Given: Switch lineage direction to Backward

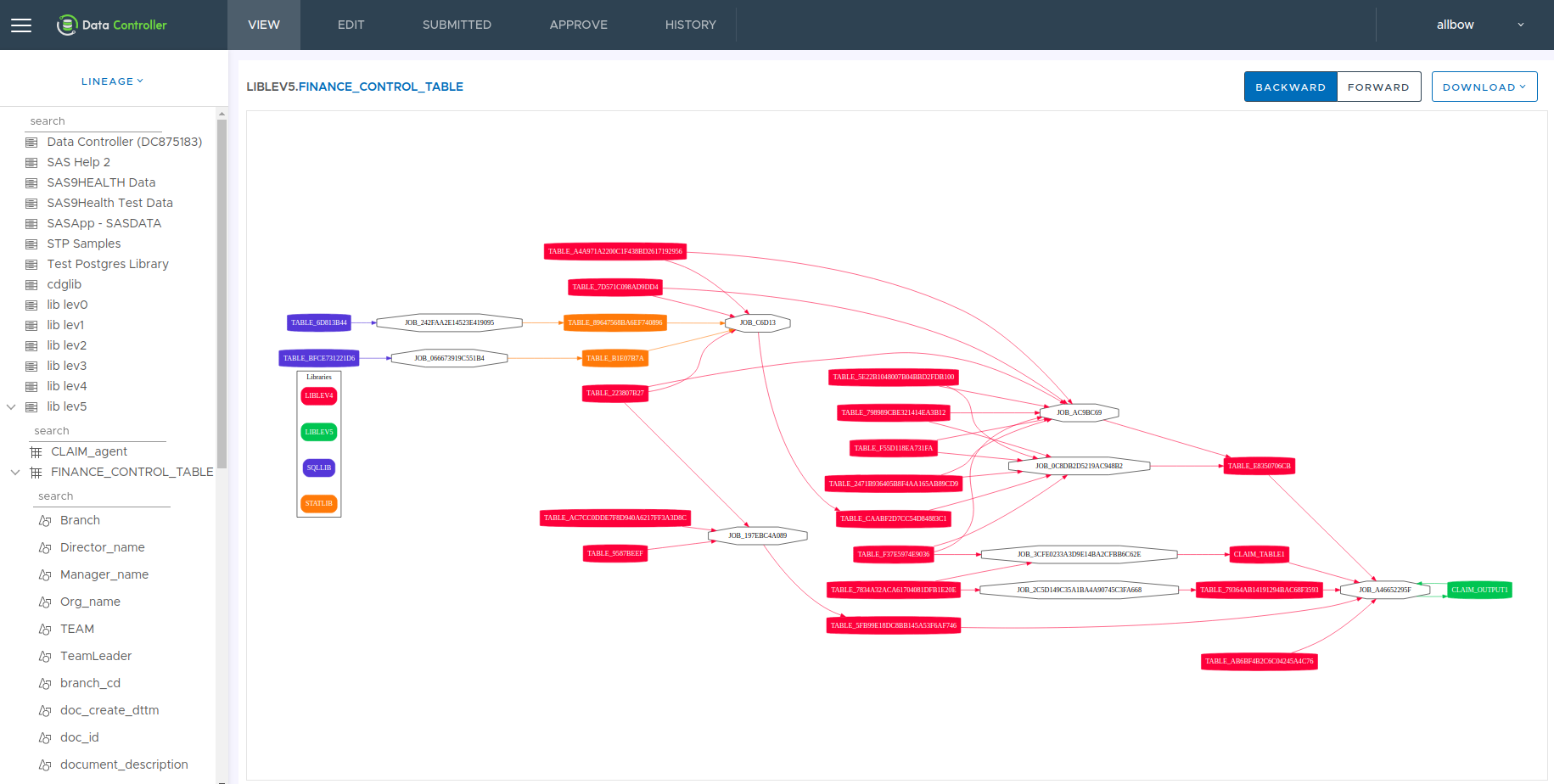Looking at the screenshot, I should click(1290, 87).
